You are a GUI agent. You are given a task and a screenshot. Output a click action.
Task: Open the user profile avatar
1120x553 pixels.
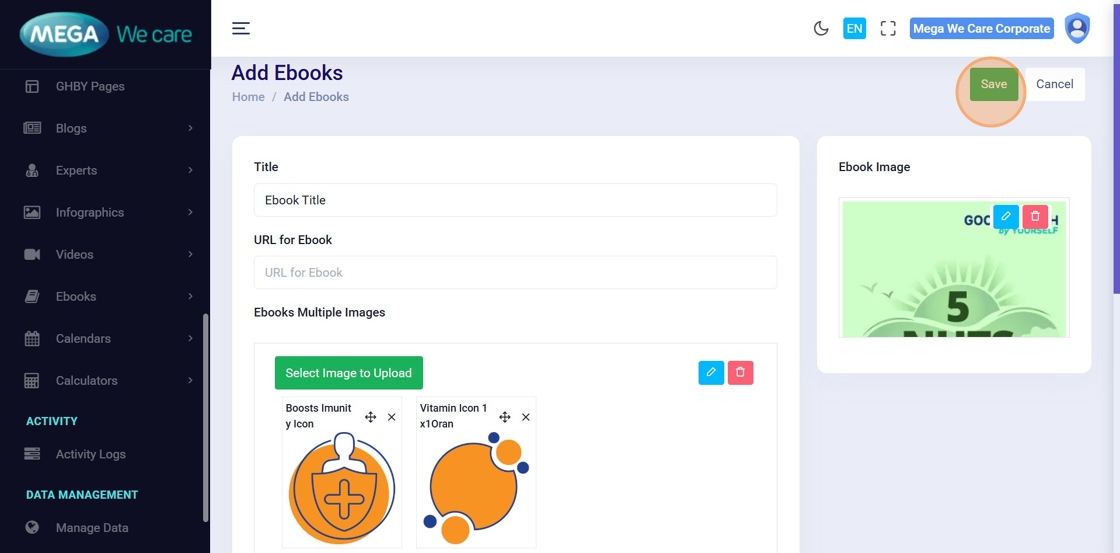pos(1077,28)
